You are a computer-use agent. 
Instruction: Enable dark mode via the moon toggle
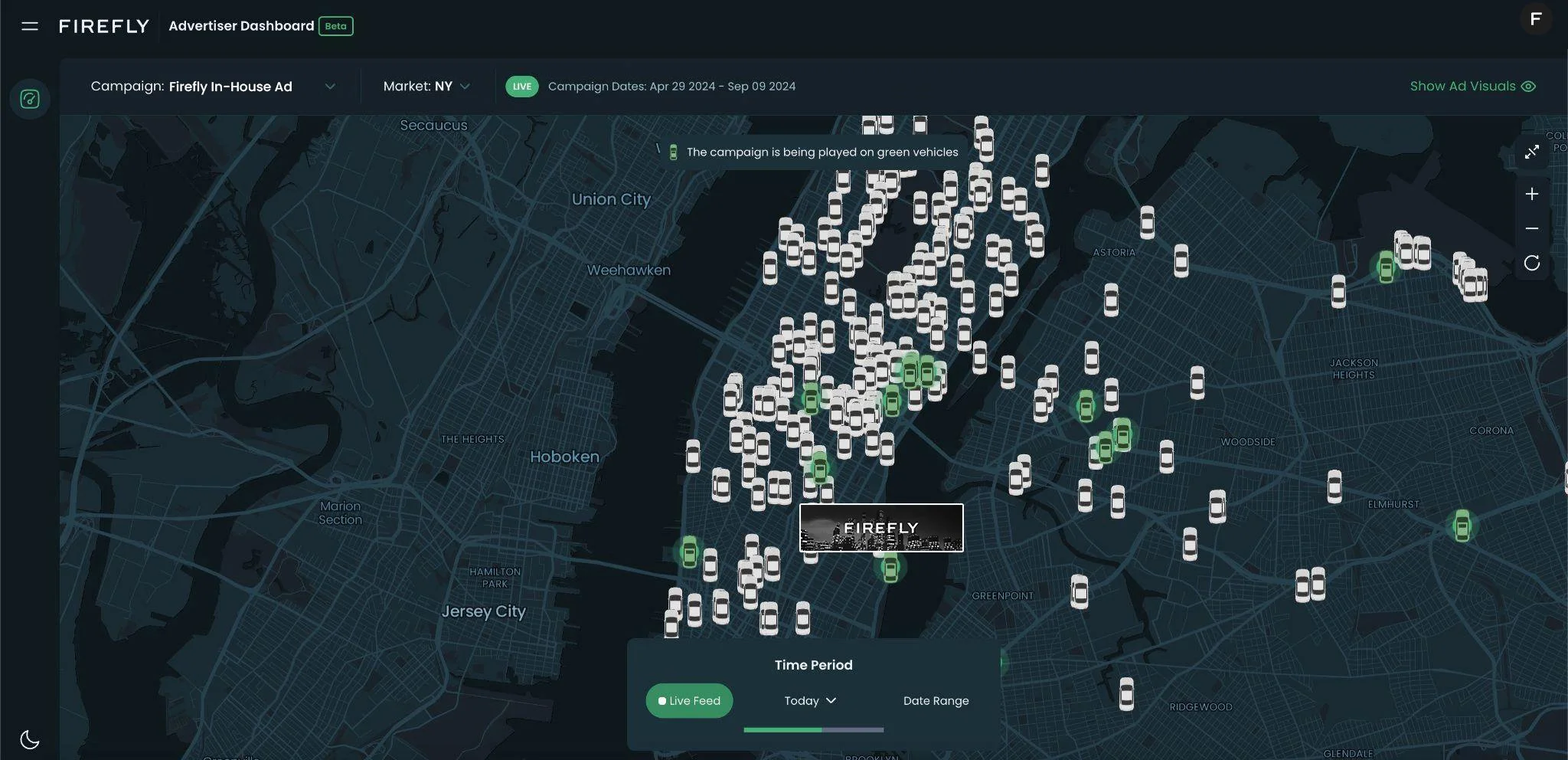click(x=28, y=738)
